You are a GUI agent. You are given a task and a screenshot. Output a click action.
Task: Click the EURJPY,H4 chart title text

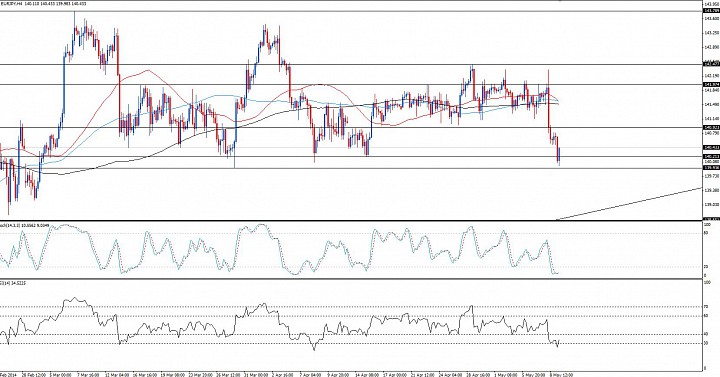click(11, 4)
